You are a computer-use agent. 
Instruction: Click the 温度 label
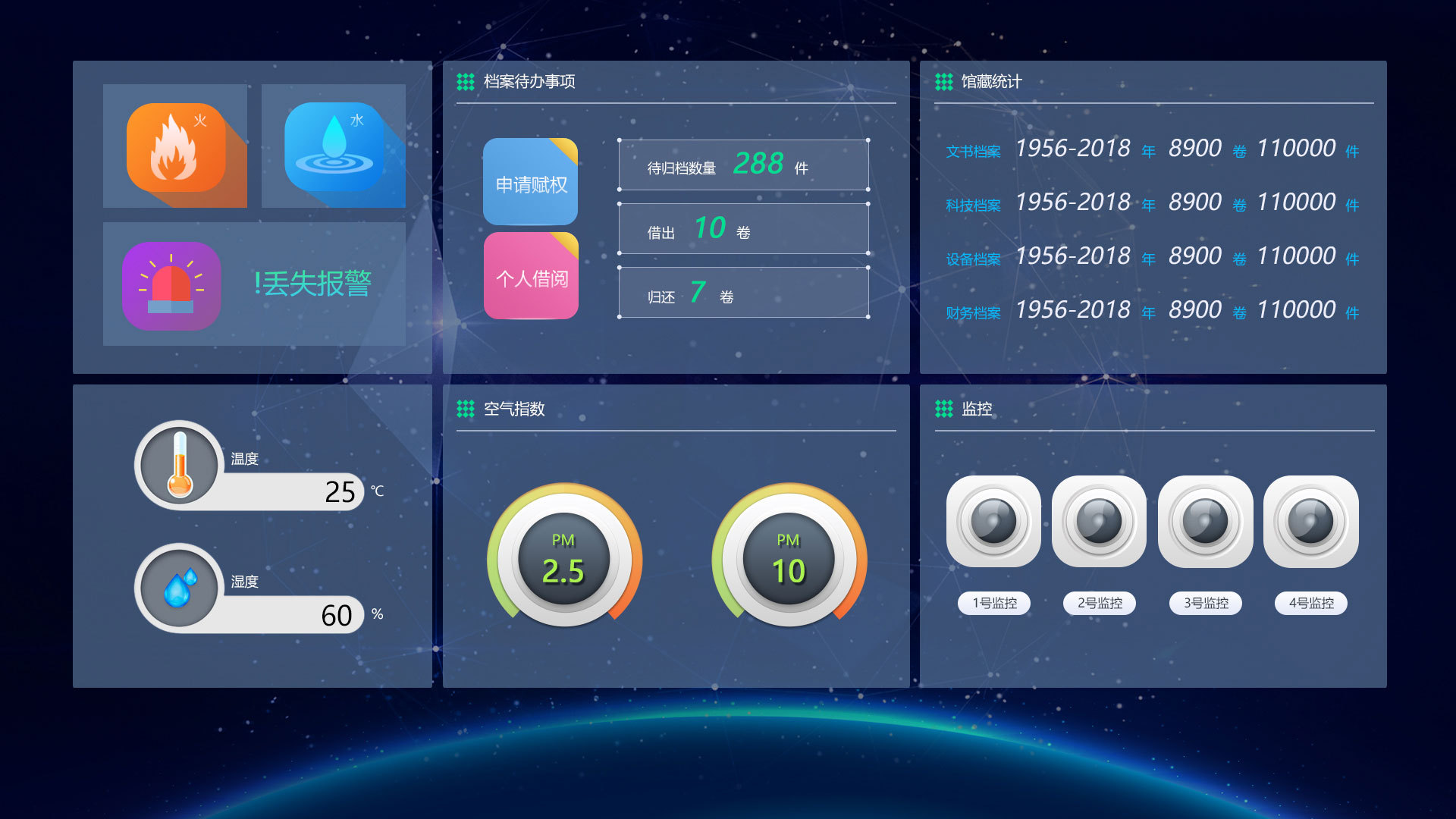pyautogui.click(x=244, y=459)
